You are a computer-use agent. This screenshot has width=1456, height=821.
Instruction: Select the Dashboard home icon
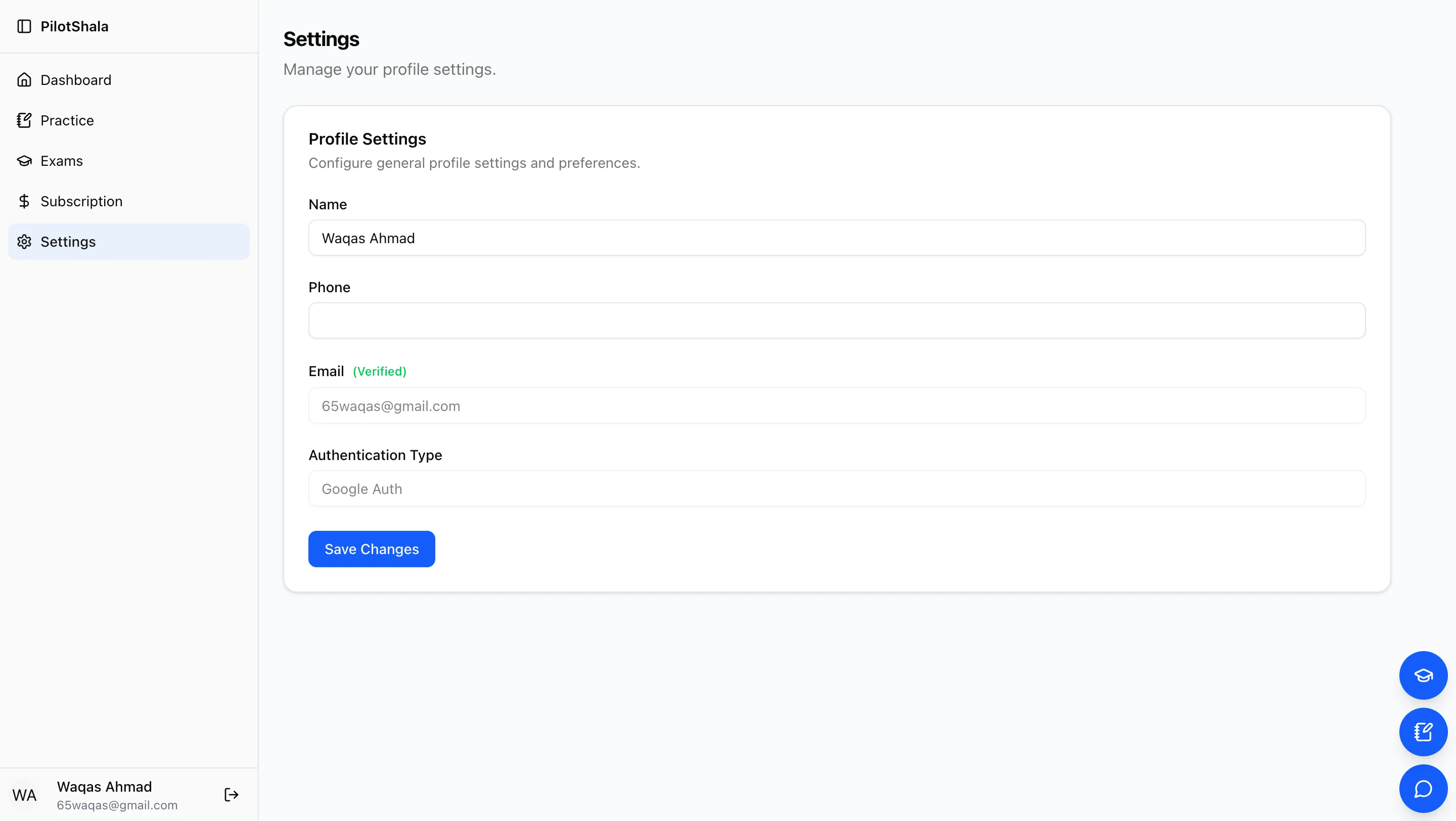coord(24,80)
